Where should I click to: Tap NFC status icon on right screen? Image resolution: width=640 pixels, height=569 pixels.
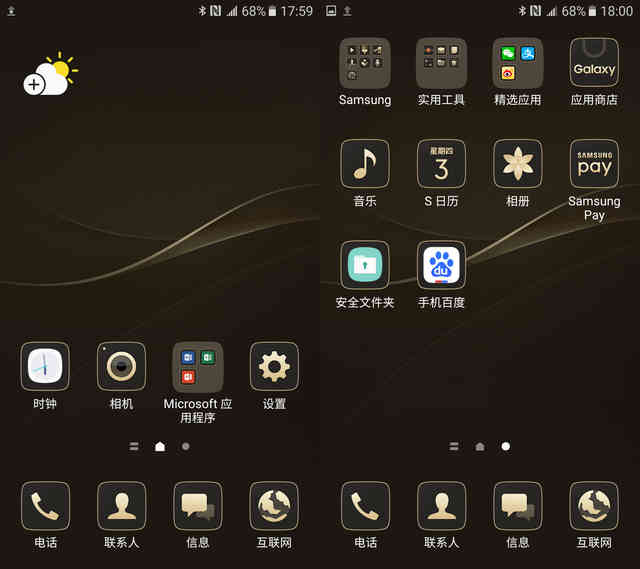[x=536, y=11]
